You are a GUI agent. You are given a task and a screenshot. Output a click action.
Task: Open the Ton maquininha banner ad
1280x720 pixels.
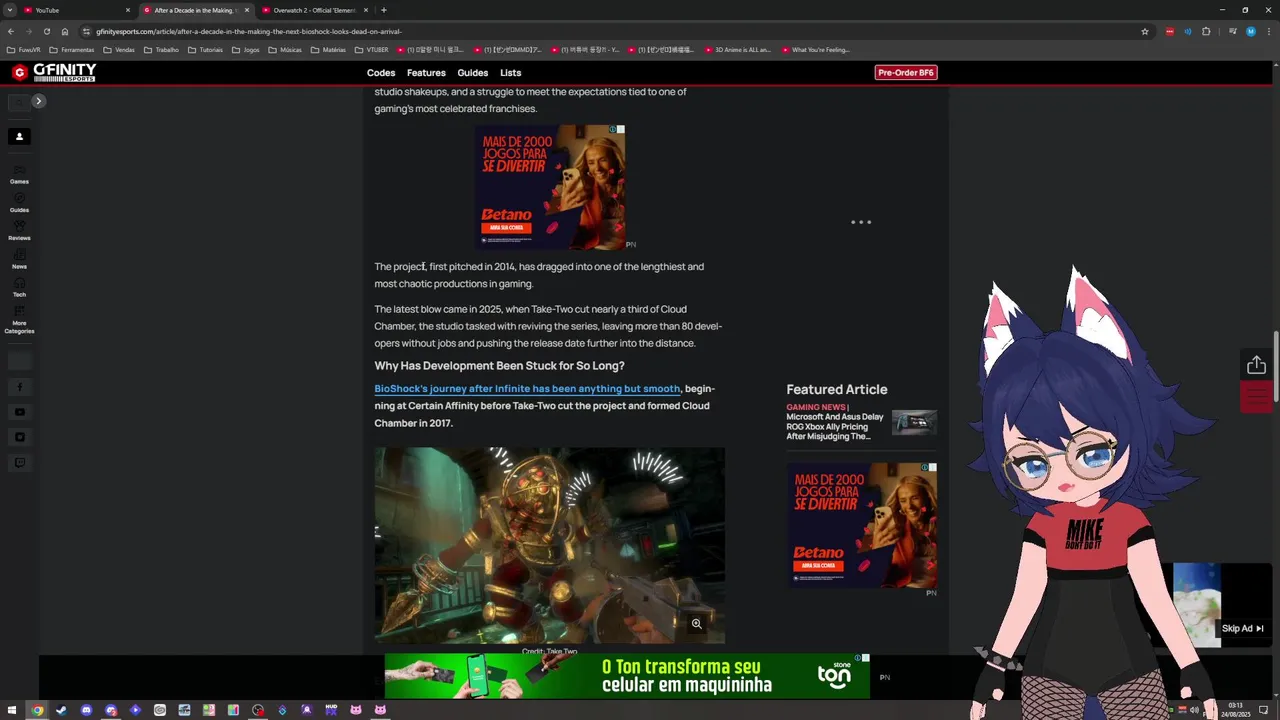click(x=627, y=676)
